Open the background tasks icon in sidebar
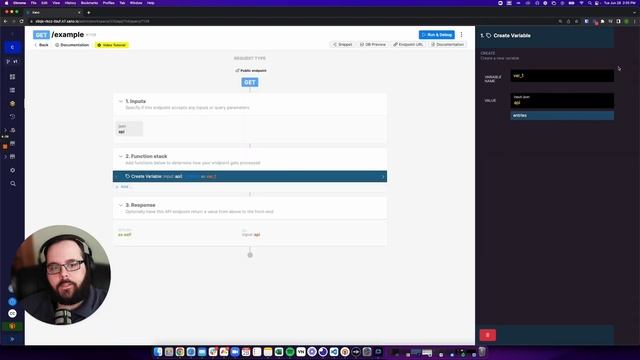640x360 pixels. (13, 130)
